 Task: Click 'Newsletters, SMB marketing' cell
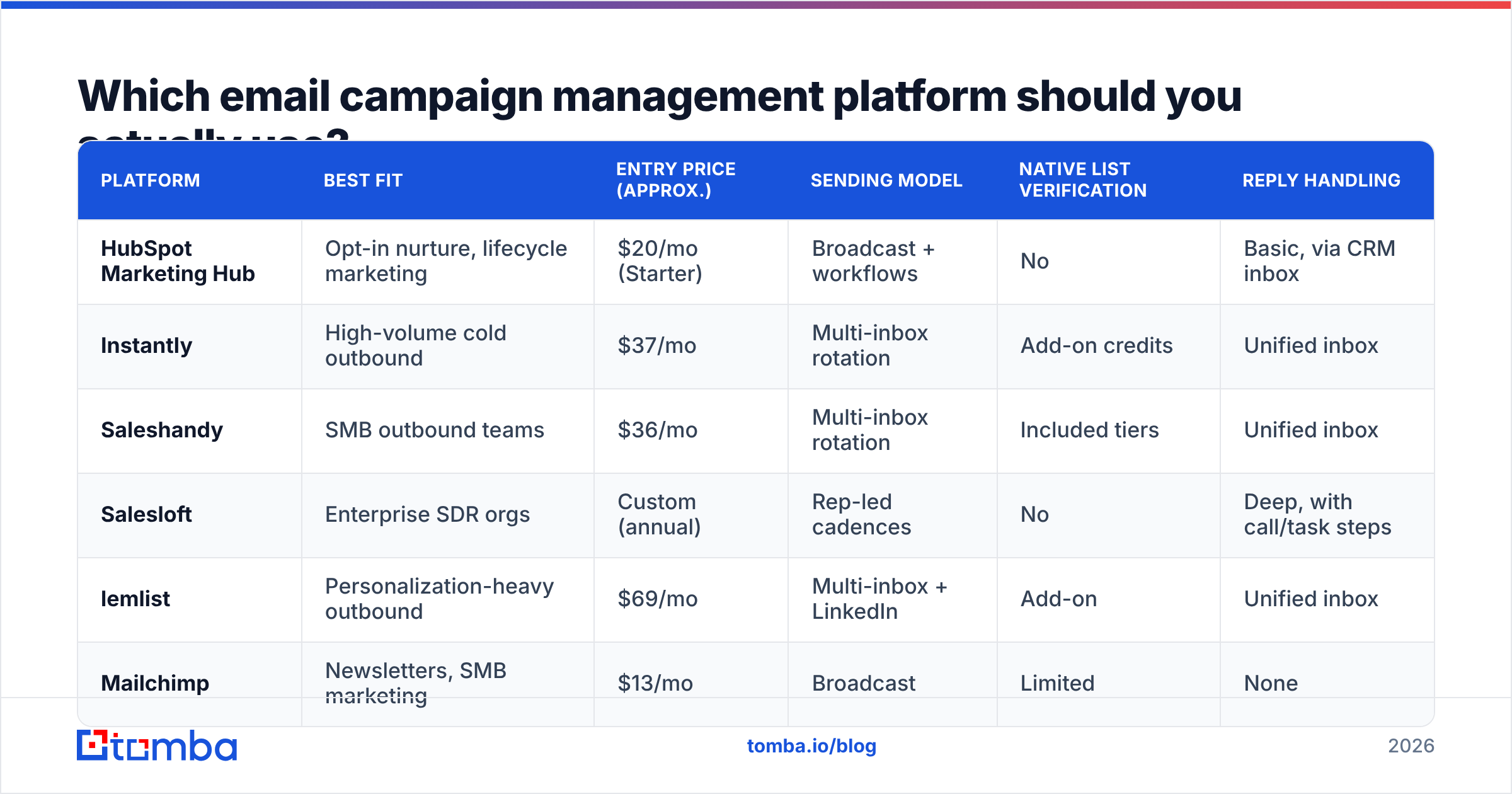(448, 684)
